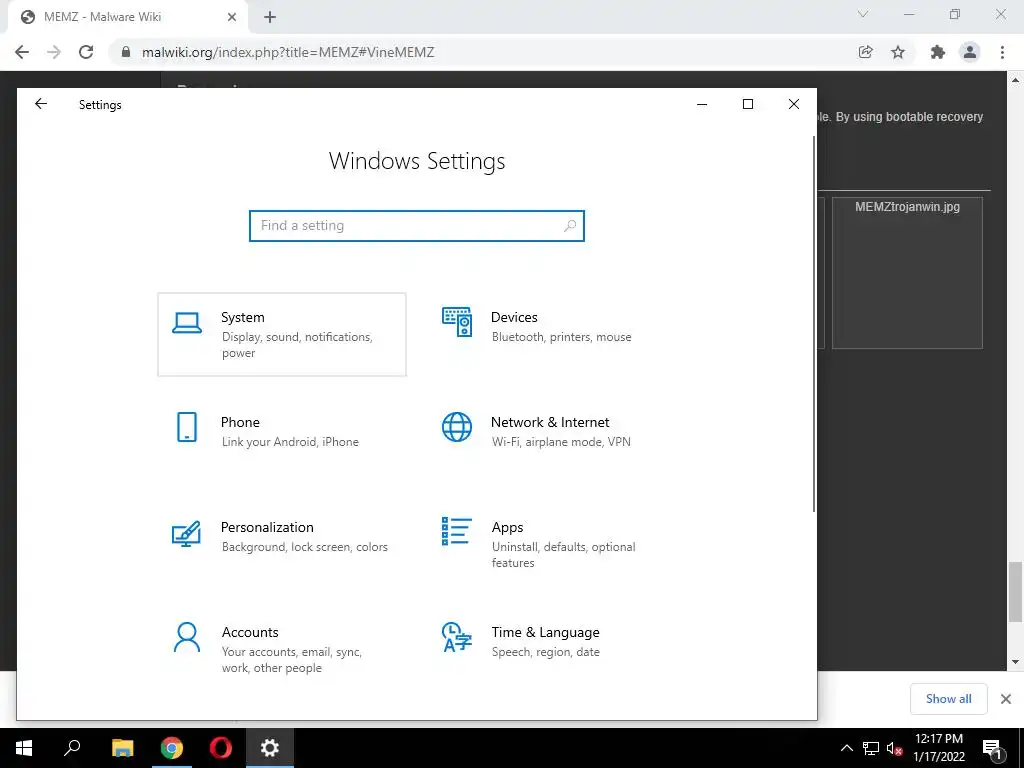1024x768 pixels.
Task: Click muted volume tray icon
Action: coord(895,748)
